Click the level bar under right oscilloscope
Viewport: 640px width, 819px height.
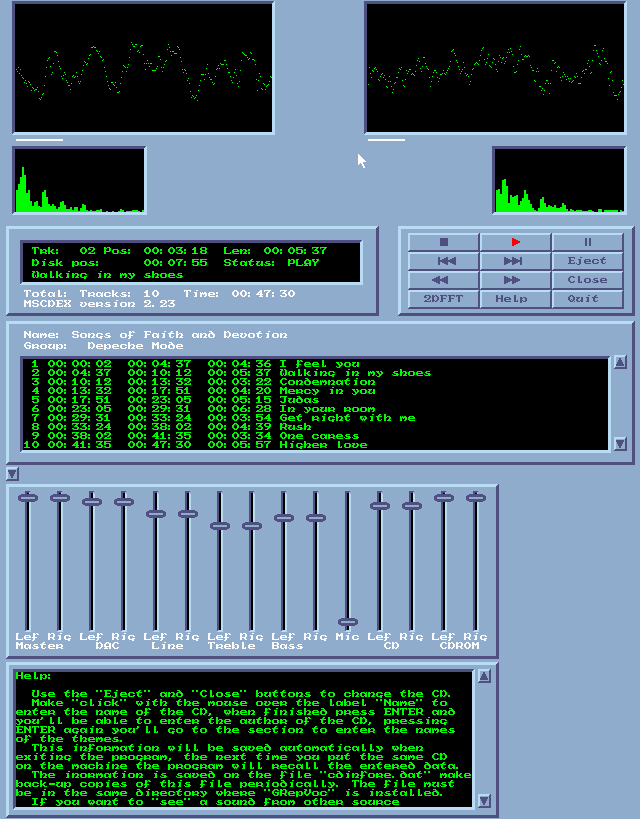[387, 139]
